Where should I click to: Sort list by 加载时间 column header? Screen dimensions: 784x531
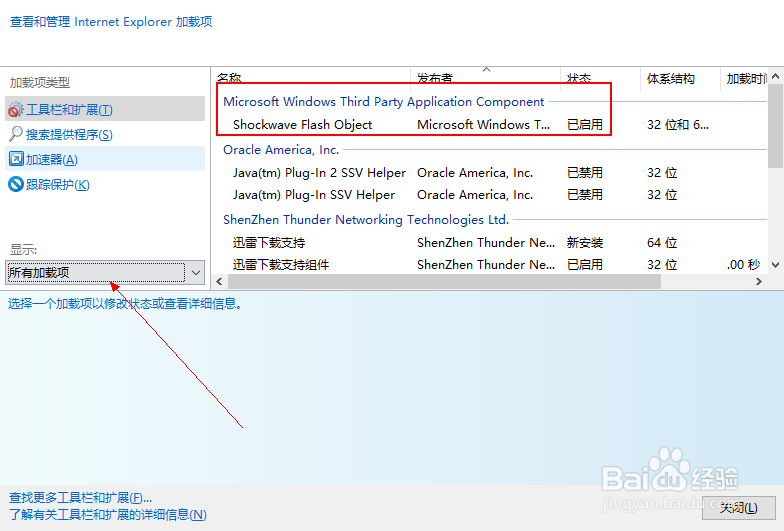tap(744, 78)
